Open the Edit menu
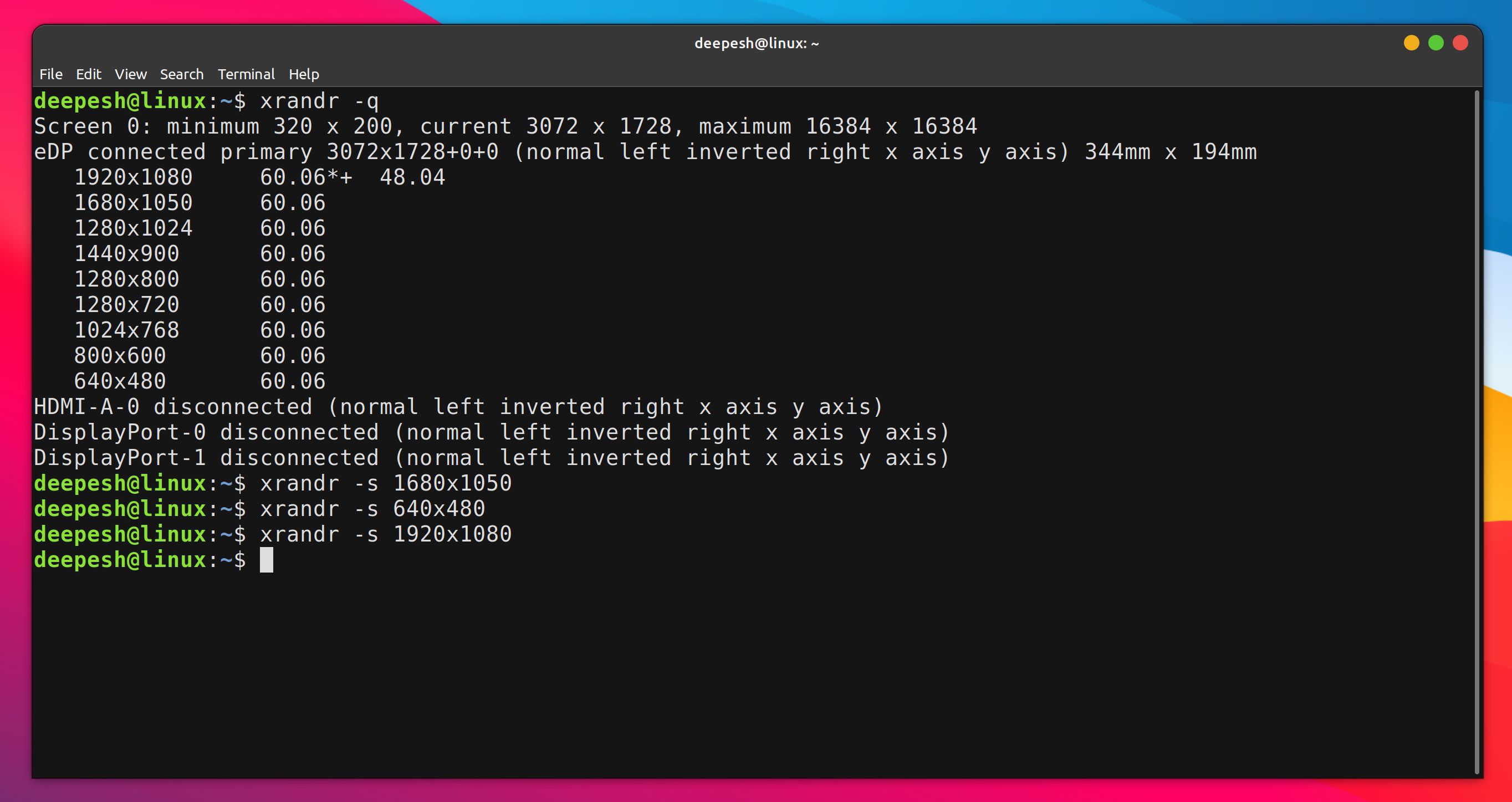The image size is (1512, 802). pos(89,75)
